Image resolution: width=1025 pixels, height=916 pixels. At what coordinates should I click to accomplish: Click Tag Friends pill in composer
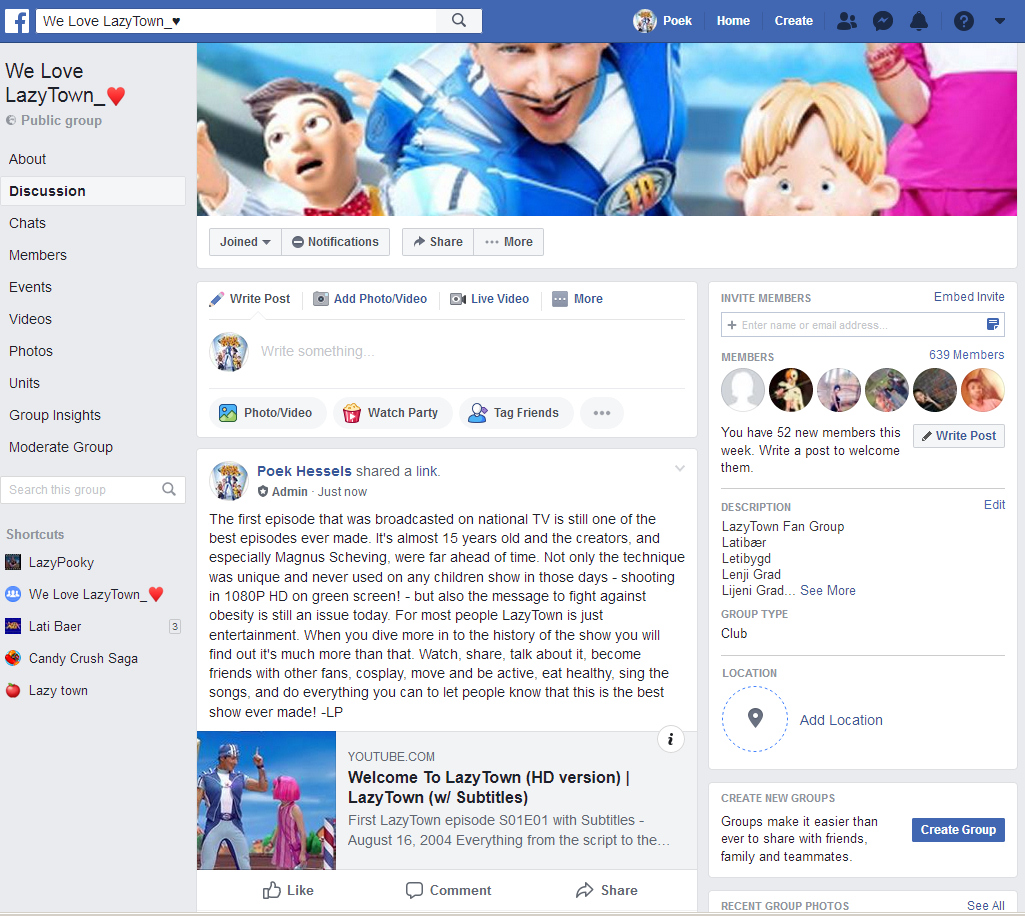(516, 413)
